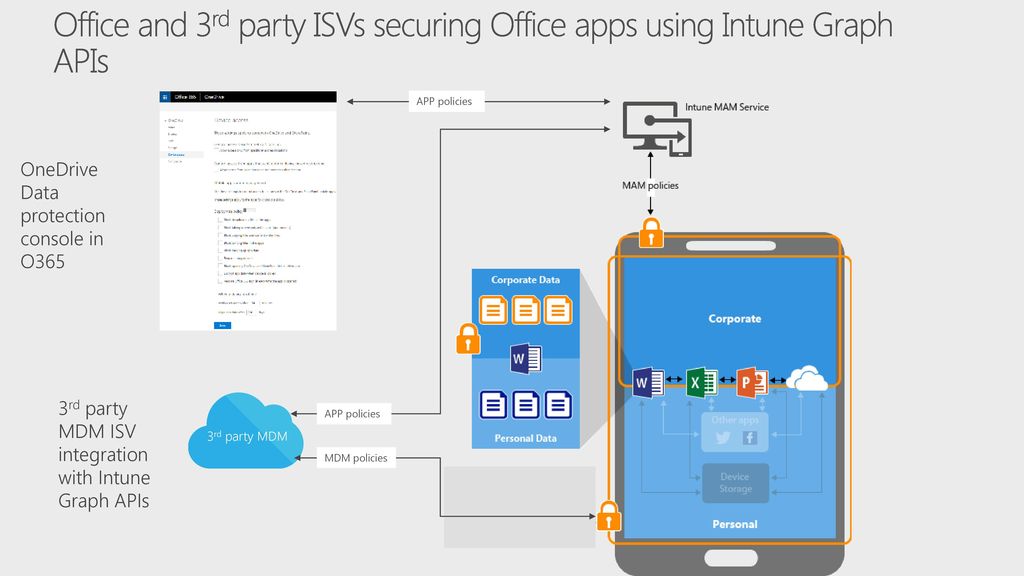Click the OneDrive cloud icon on the phone
The width and height of the screenshot is (1024, 576).
(x=807, y=379)
